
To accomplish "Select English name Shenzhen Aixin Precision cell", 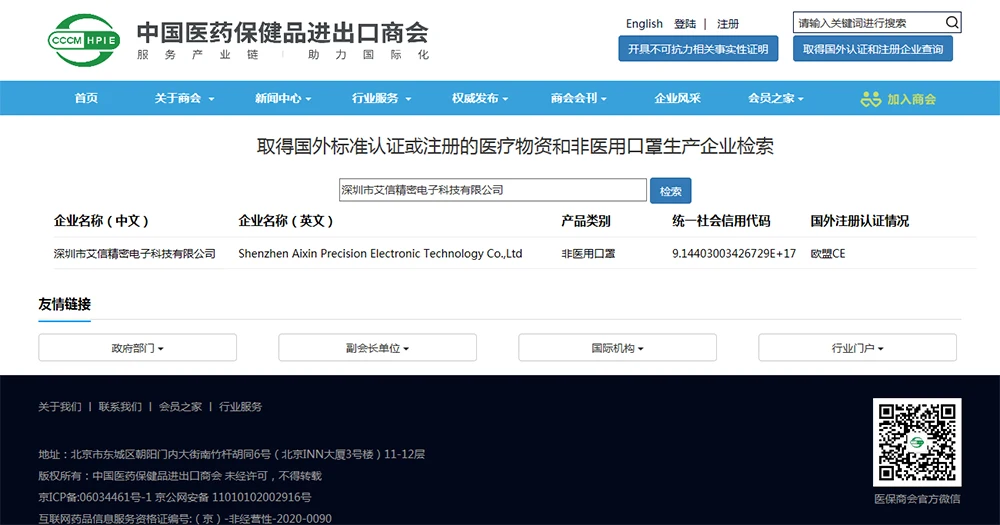I will click(380, 254).
